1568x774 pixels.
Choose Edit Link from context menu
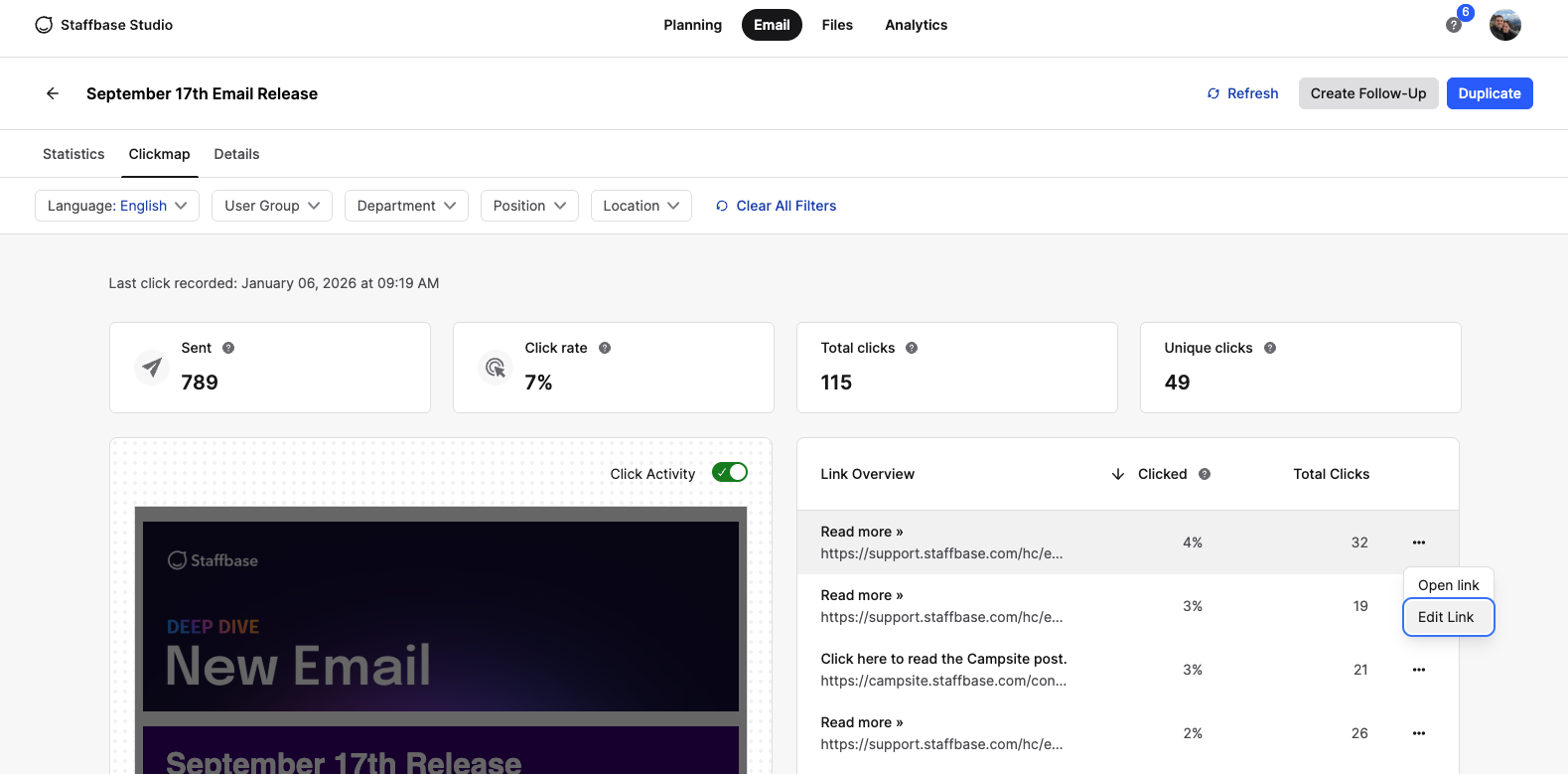pos(1449,617)
